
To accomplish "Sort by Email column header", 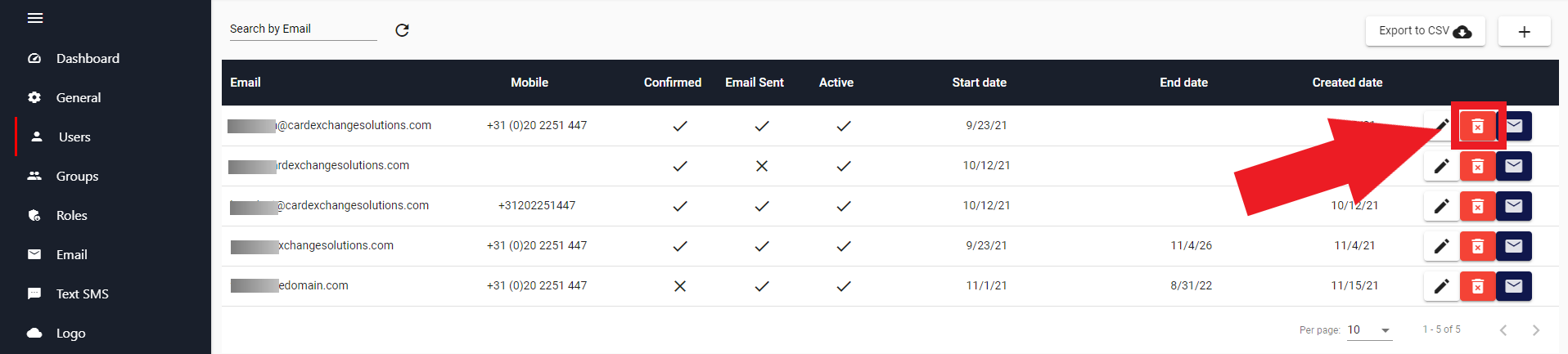I will (246, 83).
